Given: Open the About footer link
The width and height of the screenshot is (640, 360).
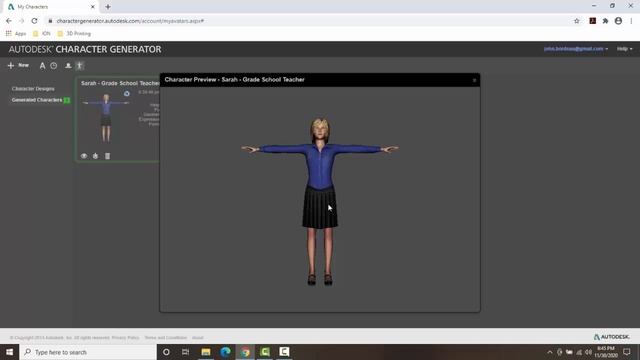Looking at the screenshot, I should point(198,338).
